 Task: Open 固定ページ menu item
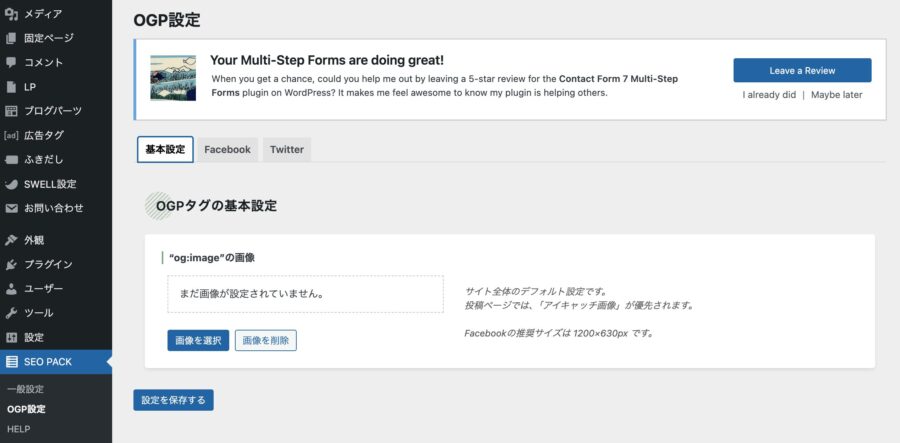[49, 38]
